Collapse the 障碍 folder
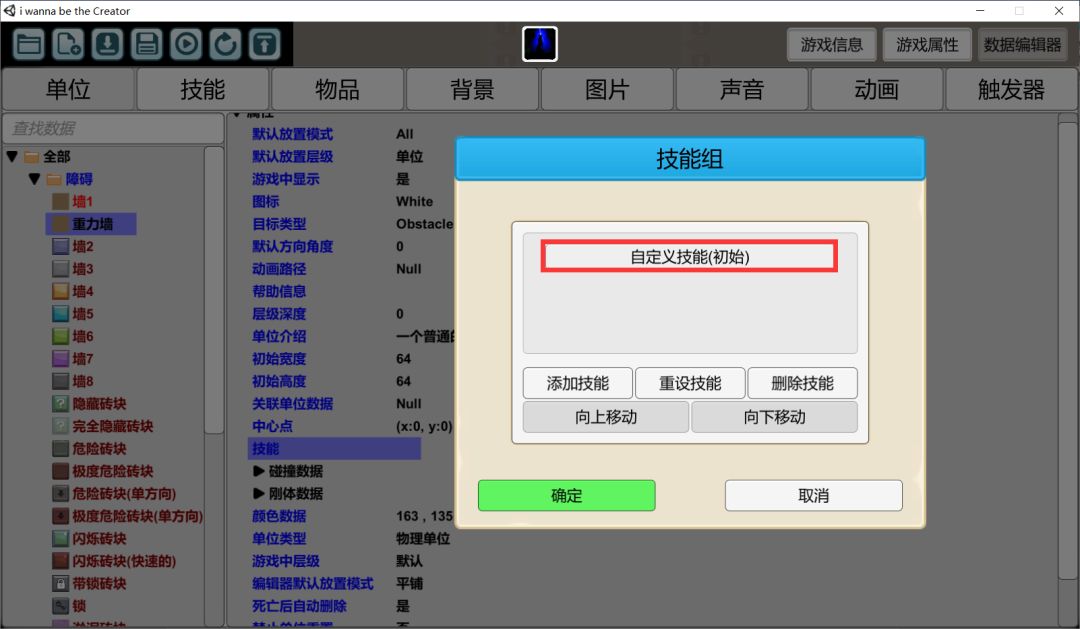 (34, 179)
